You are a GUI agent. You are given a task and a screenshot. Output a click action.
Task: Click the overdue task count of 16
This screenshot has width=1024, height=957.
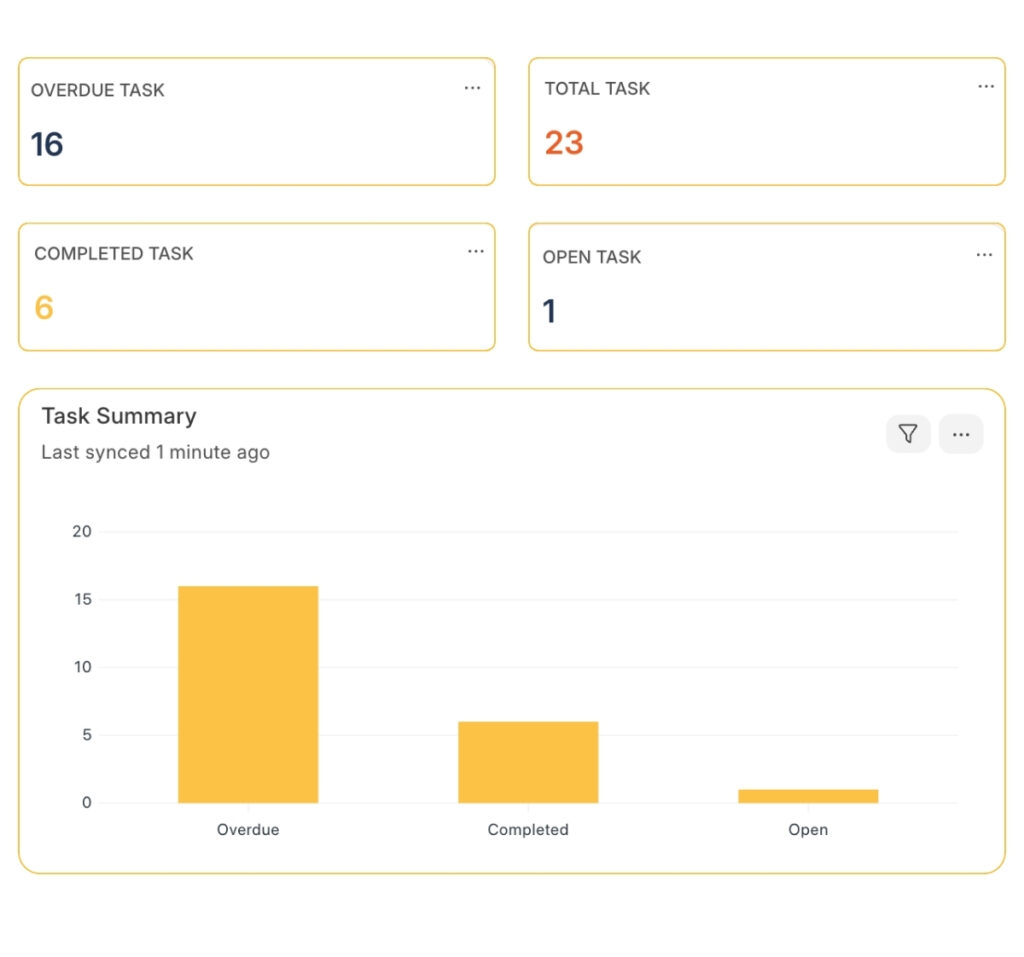click(44, 143)
